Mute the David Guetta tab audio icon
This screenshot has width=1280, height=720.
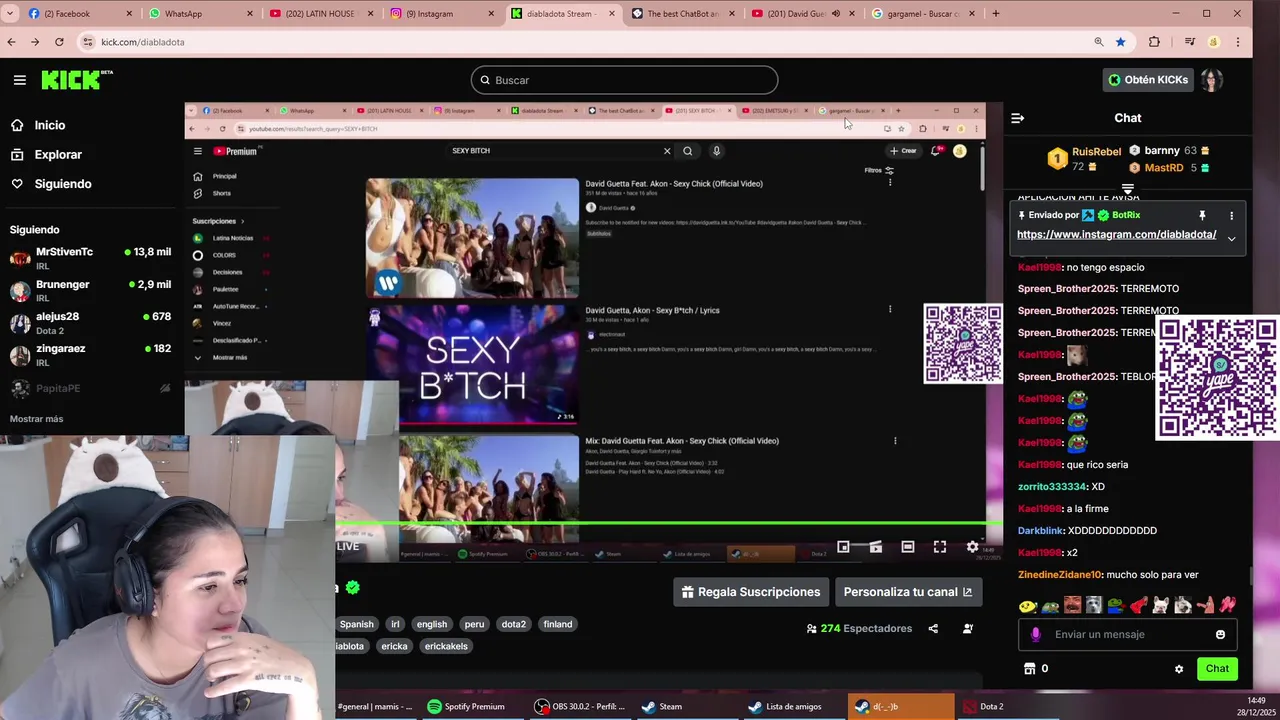coord(836,14)
